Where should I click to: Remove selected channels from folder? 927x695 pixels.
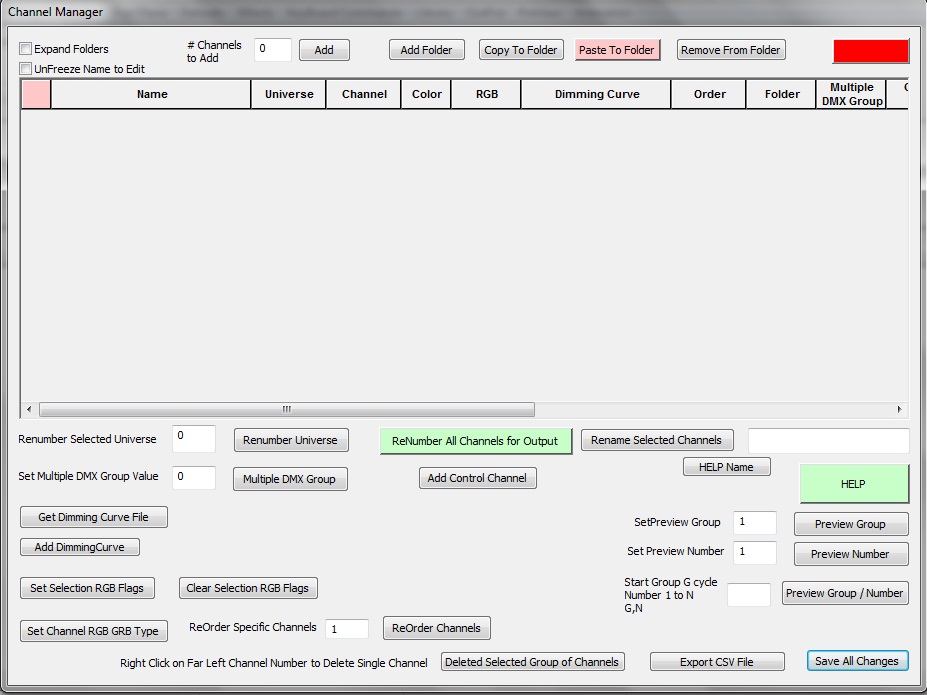click(x=730, y=49)
